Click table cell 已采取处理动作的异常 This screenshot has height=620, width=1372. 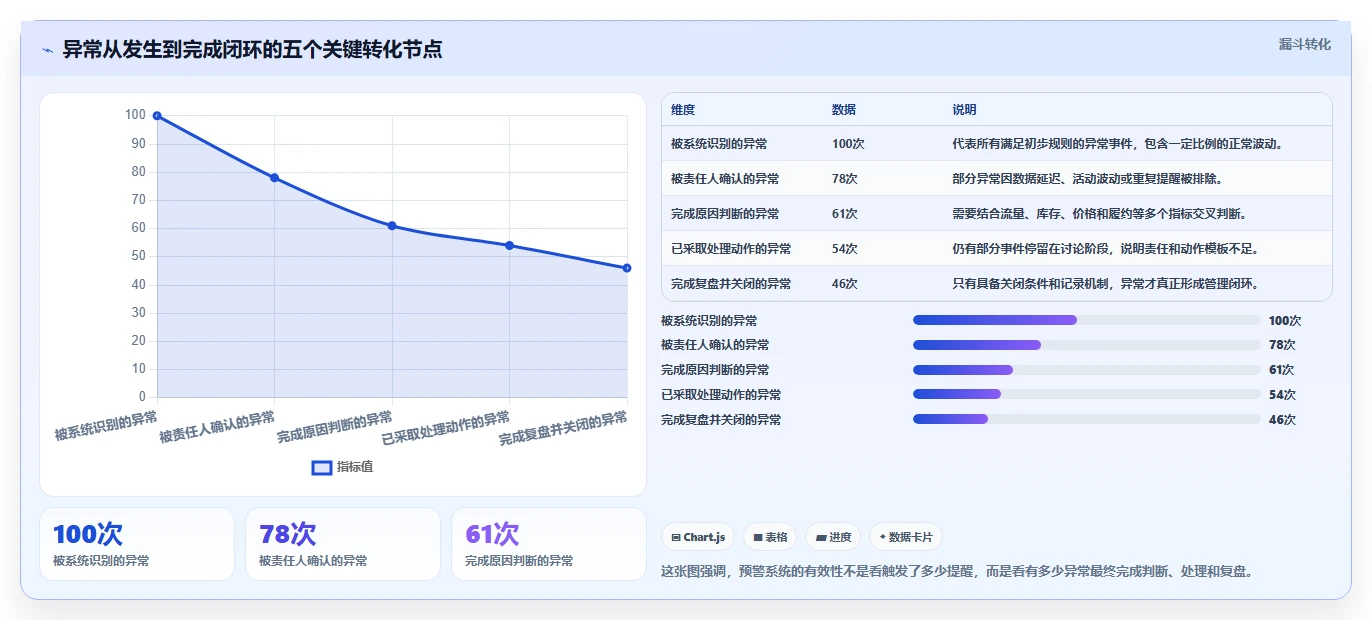coord(731,249)
